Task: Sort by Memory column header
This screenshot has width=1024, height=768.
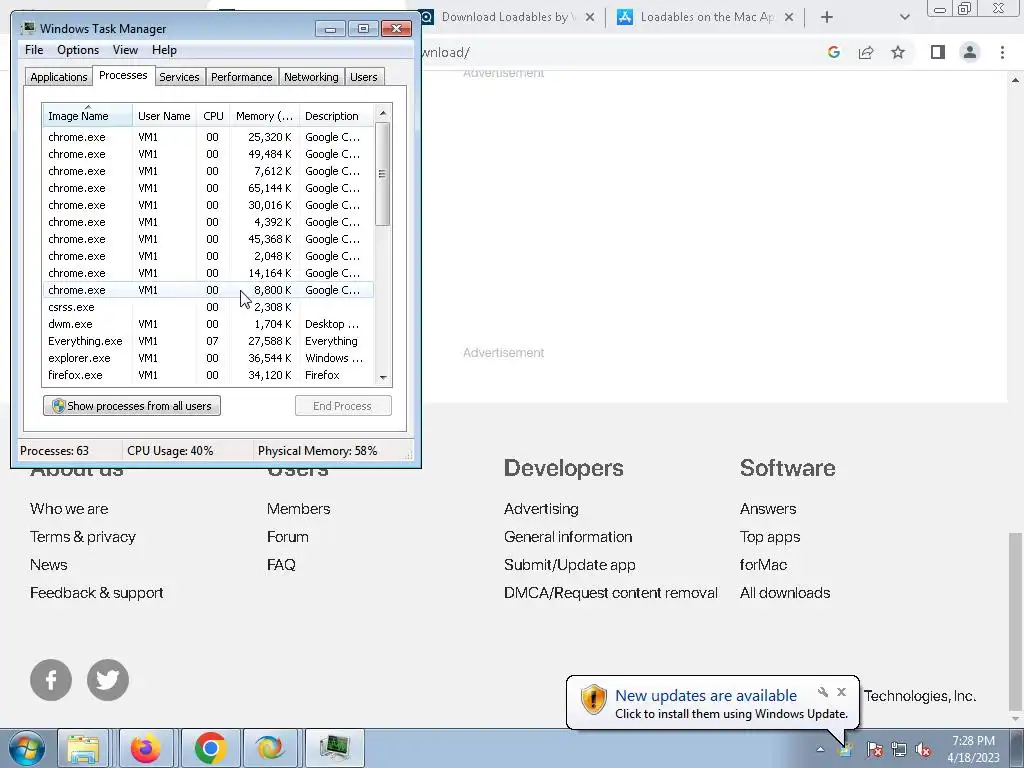Action: click(264, 116)
